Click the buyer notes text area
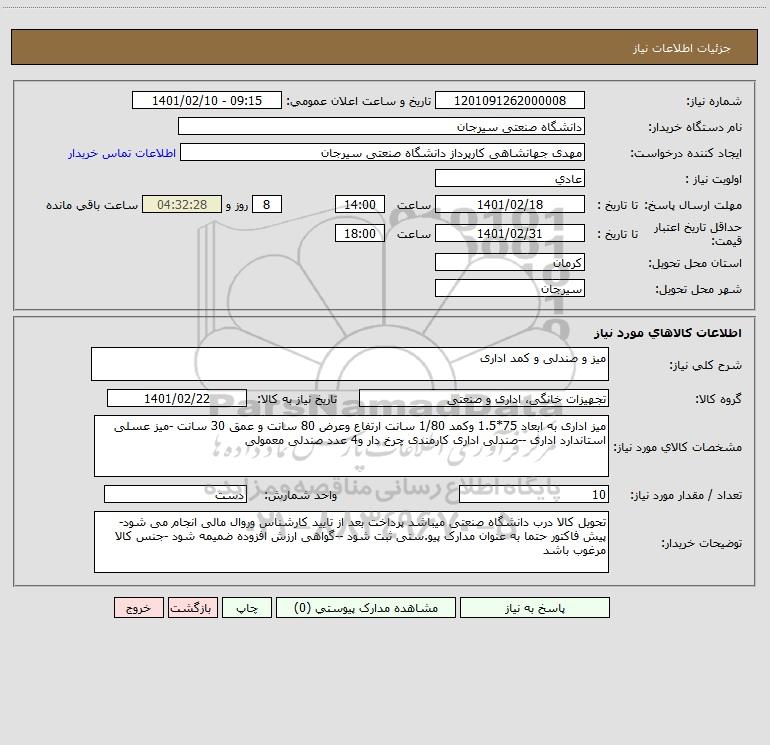 pyautogui.click(x=351, y=542)
